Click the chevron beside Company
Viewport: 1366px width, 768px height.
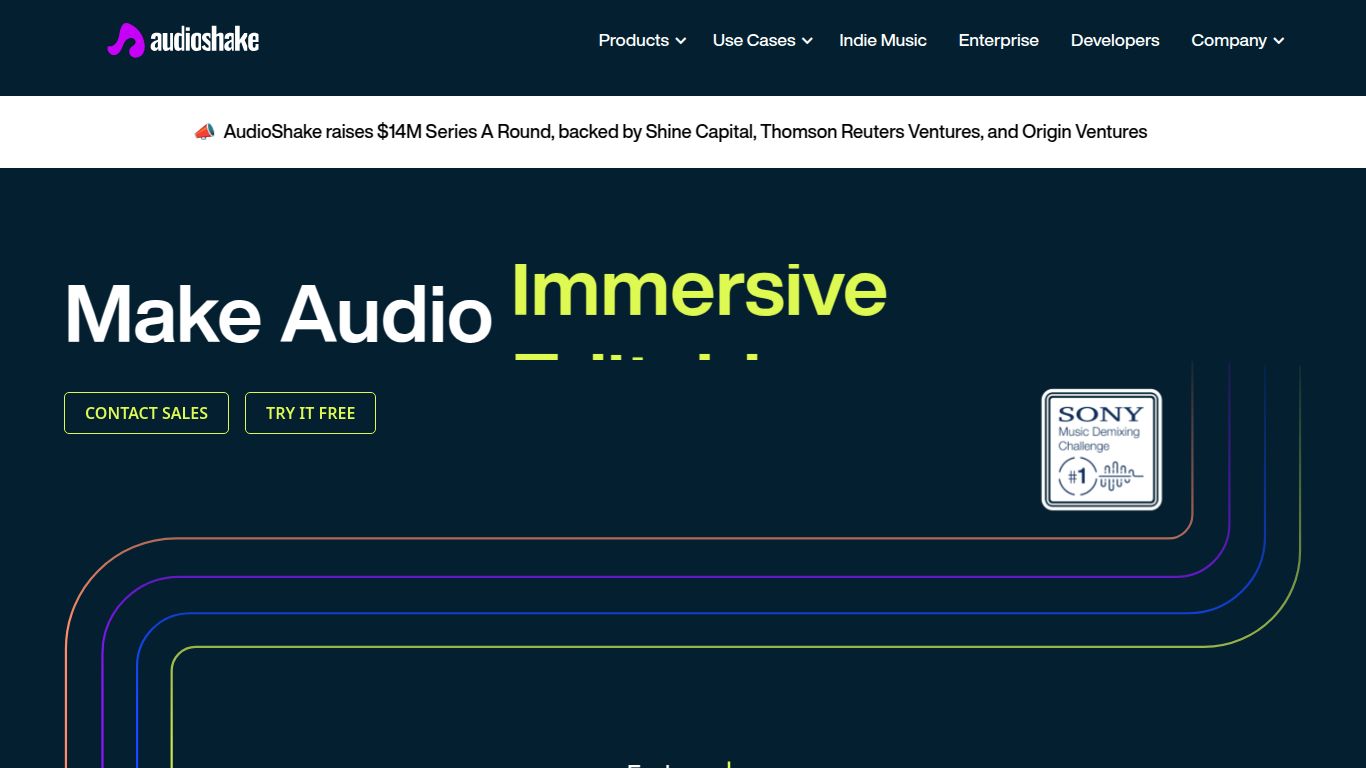click(x=1279, y=41)
